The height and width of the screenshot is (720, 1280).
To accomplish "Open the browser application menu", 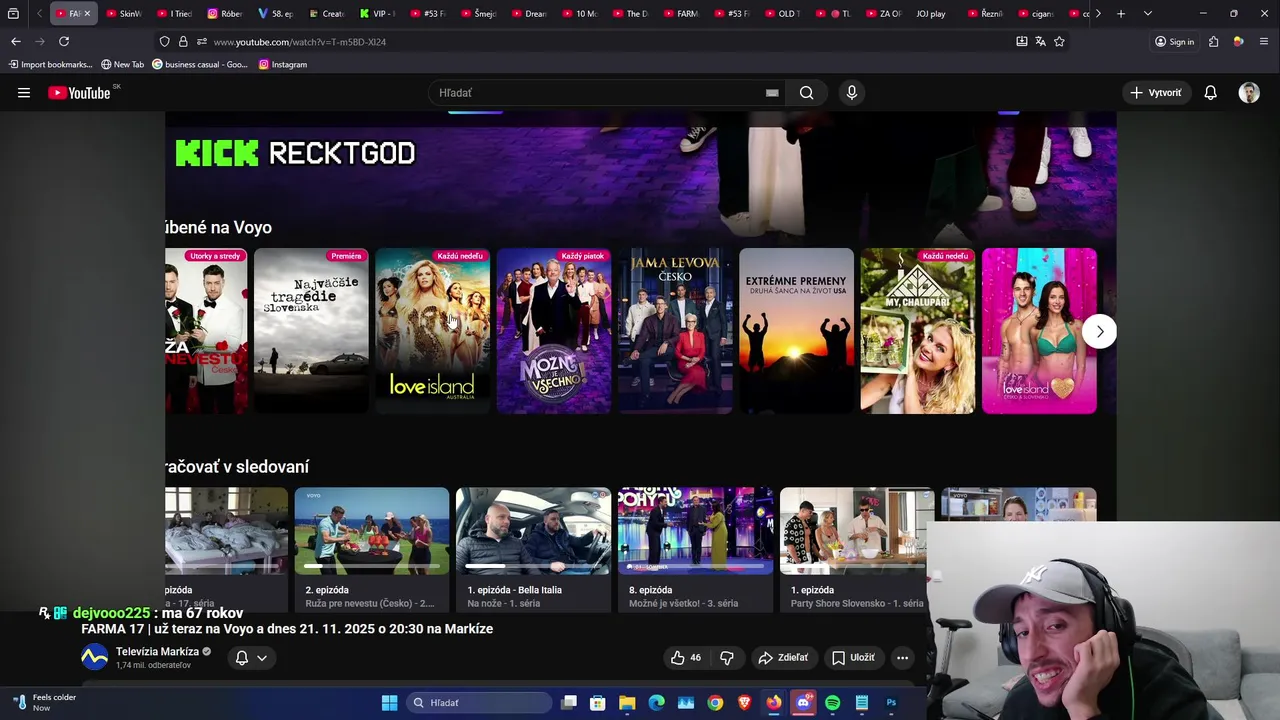I will [x=1264, y=41].
